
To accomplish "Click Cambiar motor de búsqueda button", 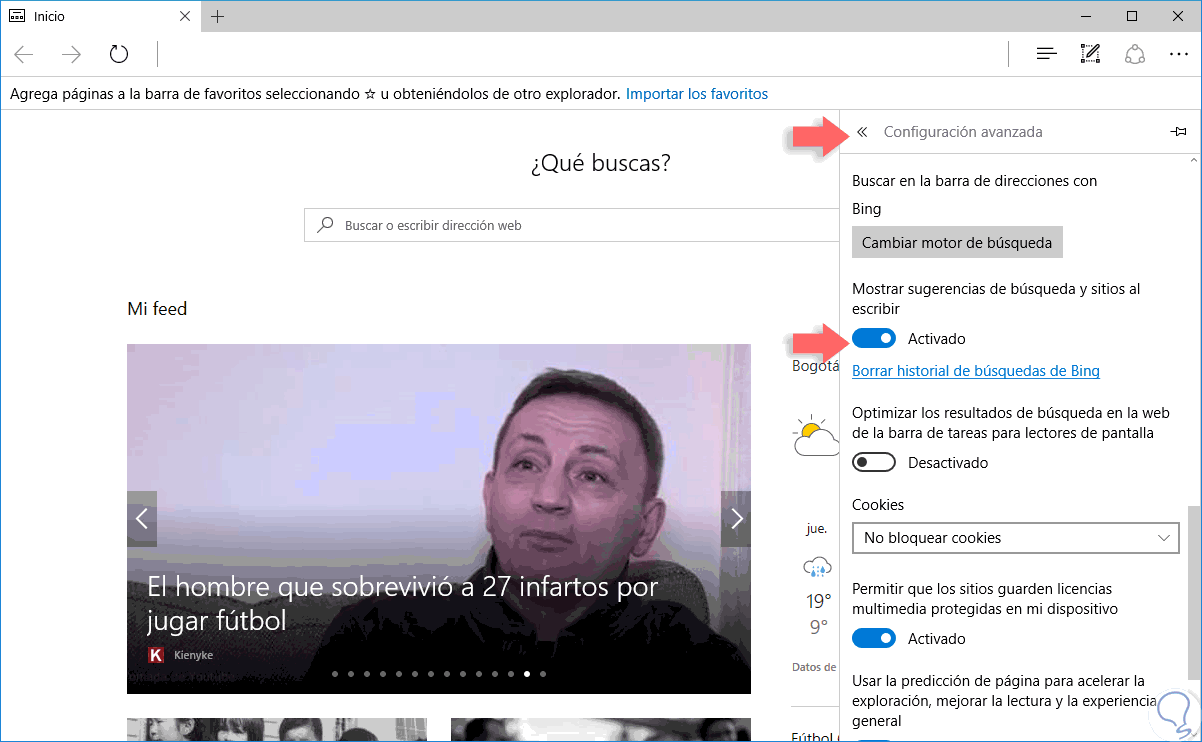I will [x=957, y=242].
